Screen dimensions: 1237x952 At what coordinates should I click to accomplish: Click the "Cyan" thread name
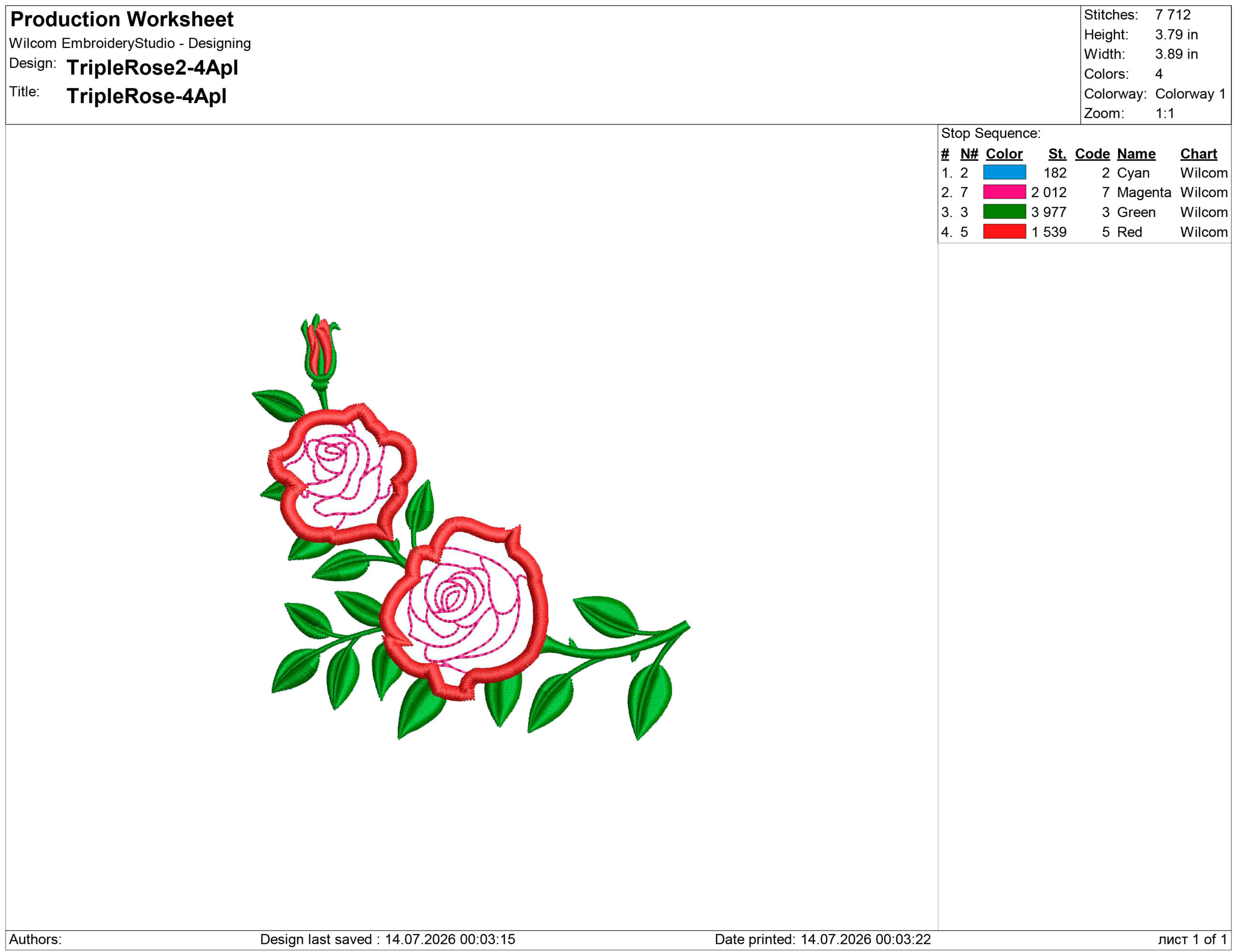tap(1133, 173)
